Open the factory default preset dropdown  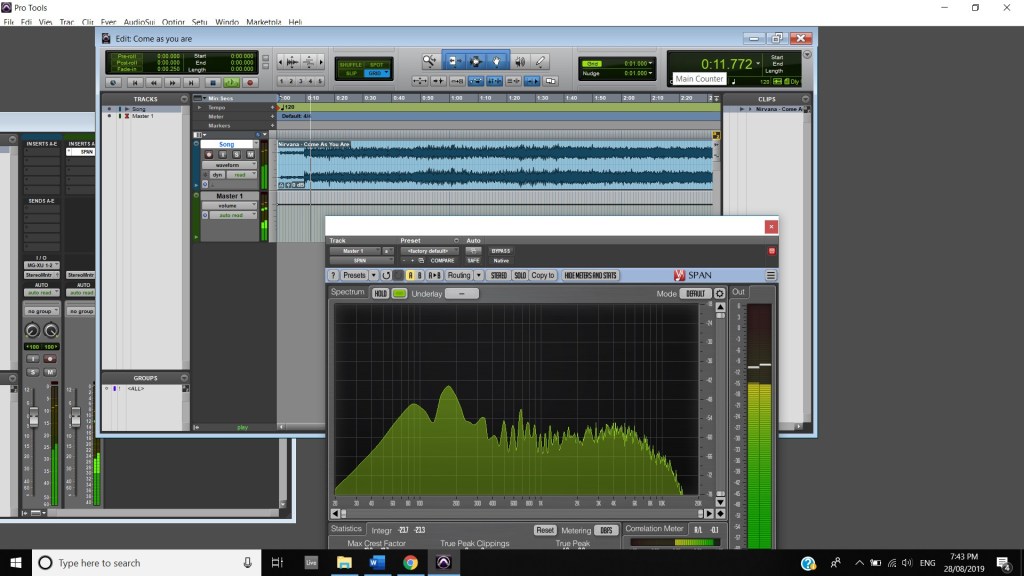[x=429, y=251]
